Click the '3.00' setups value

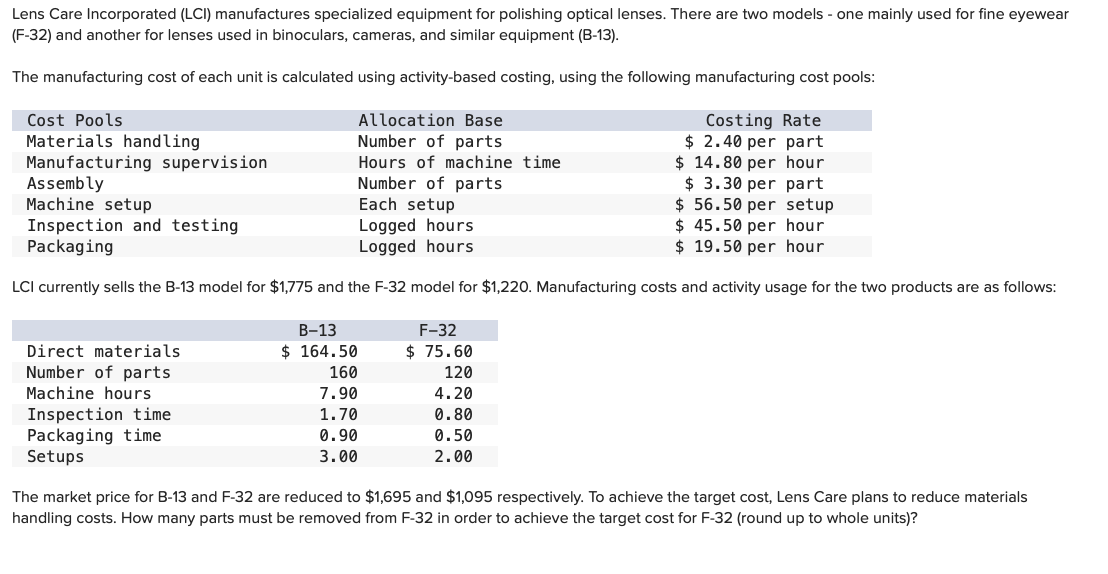point(338,457)
